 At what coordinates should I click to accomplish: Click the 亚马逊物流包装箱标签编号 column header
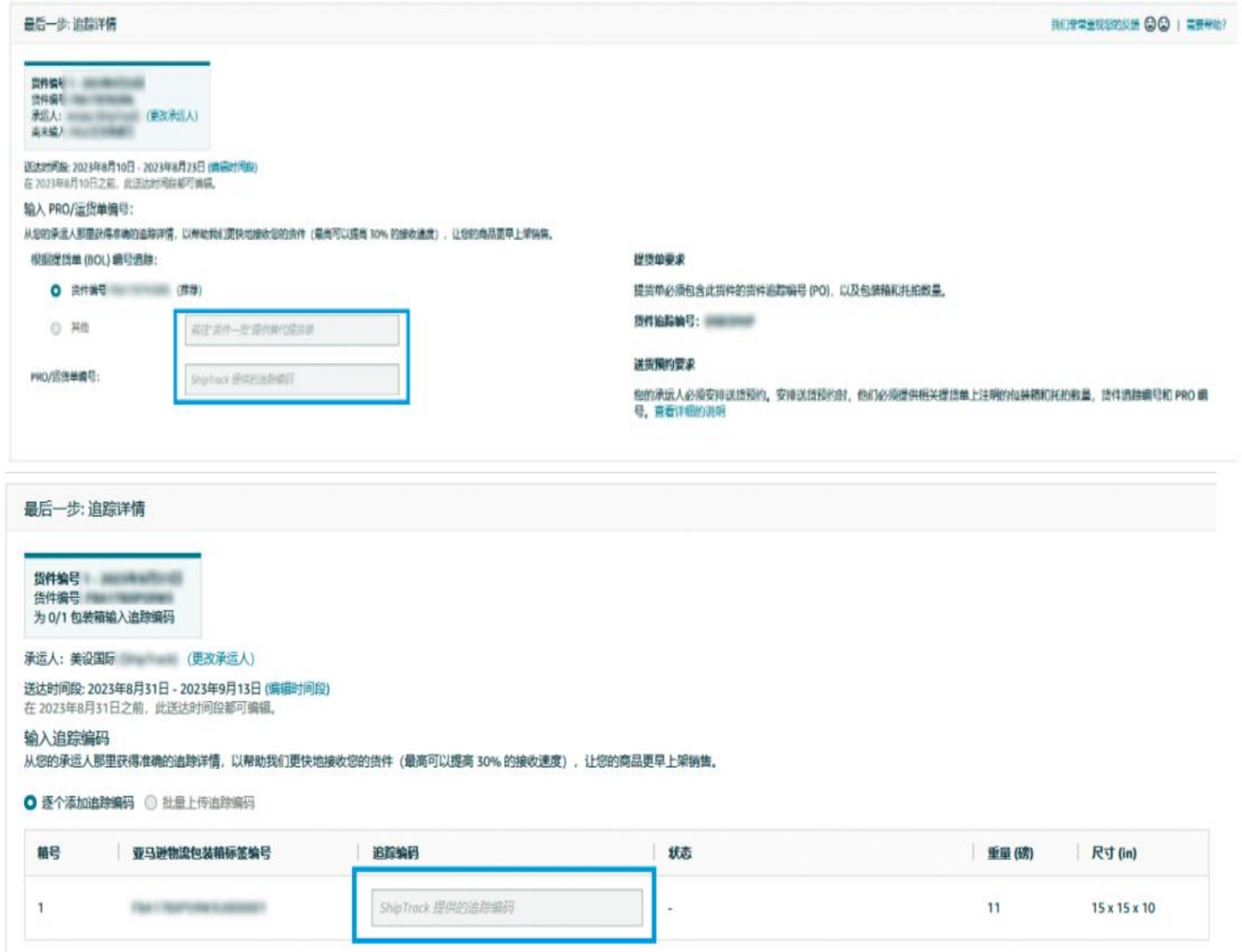201,853
